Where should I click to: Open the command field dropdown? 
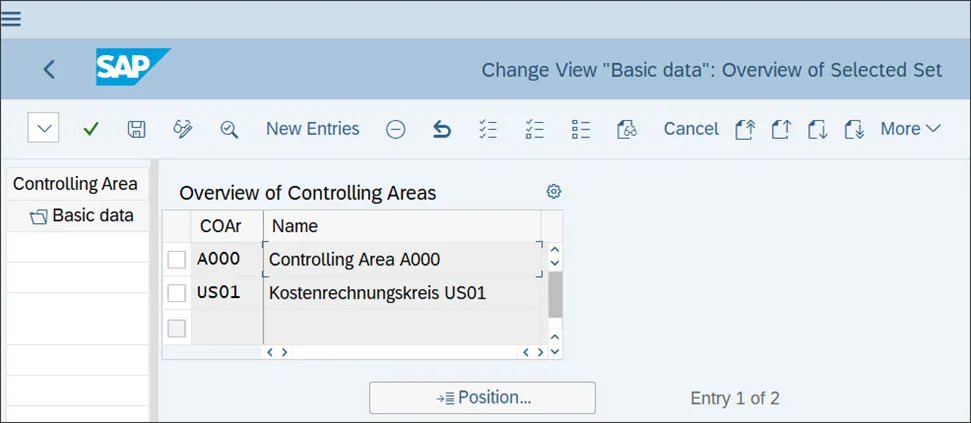click(44, 128)
